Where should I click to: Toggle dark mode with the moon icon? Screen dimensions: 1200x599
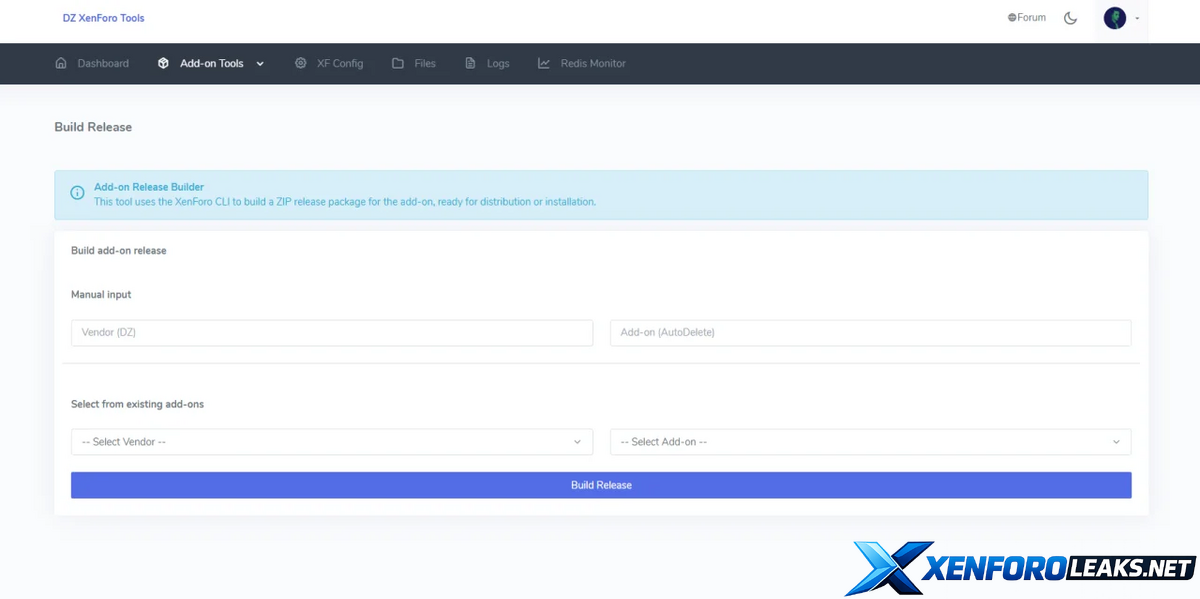tap(1070, 18)
